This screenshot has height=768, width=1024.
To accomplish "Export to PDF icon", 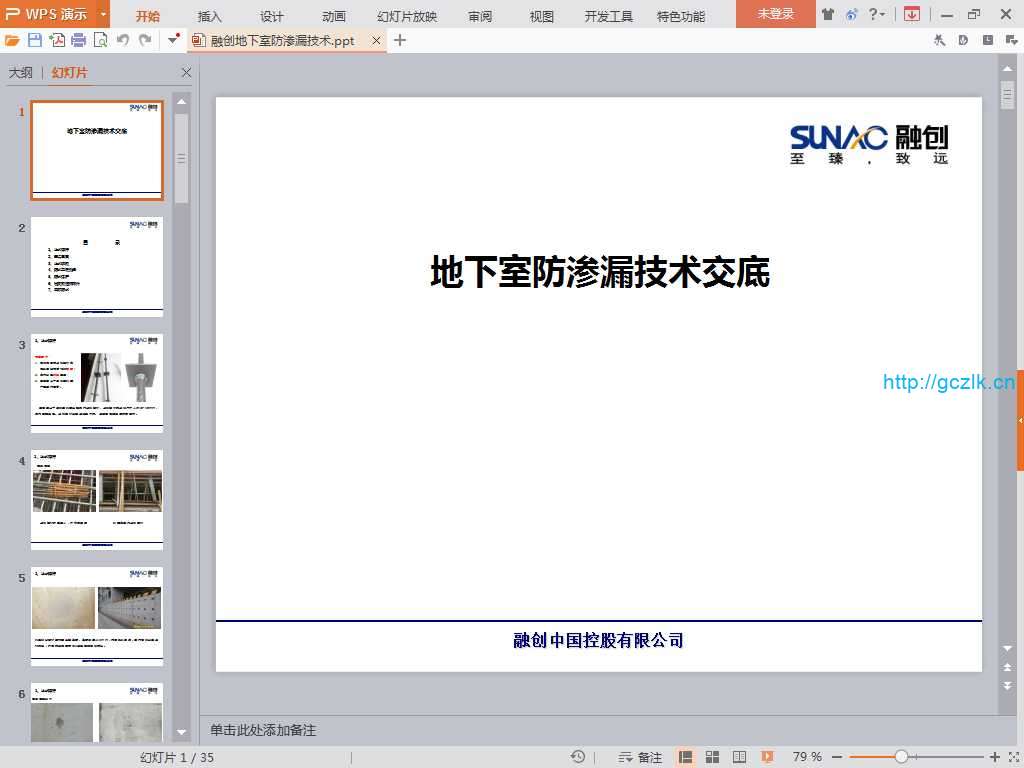I will 57,40.
